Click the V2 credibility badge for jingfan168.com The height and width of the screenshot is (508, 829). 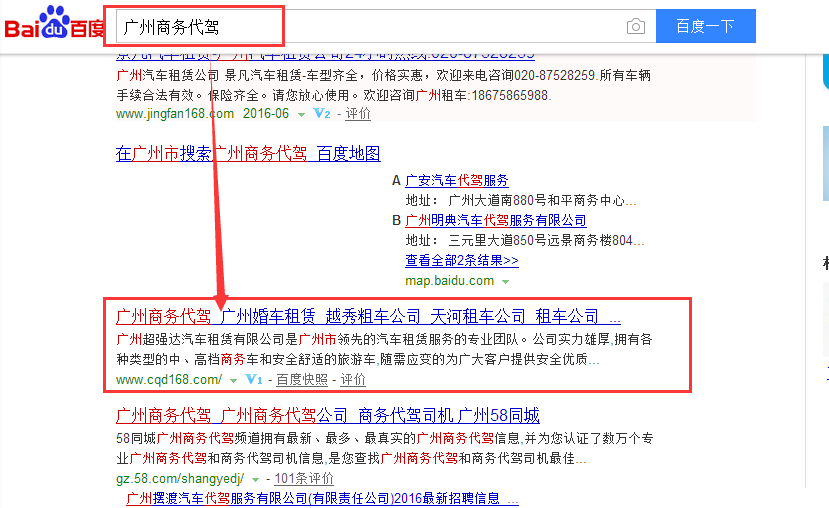click(322, 114)
